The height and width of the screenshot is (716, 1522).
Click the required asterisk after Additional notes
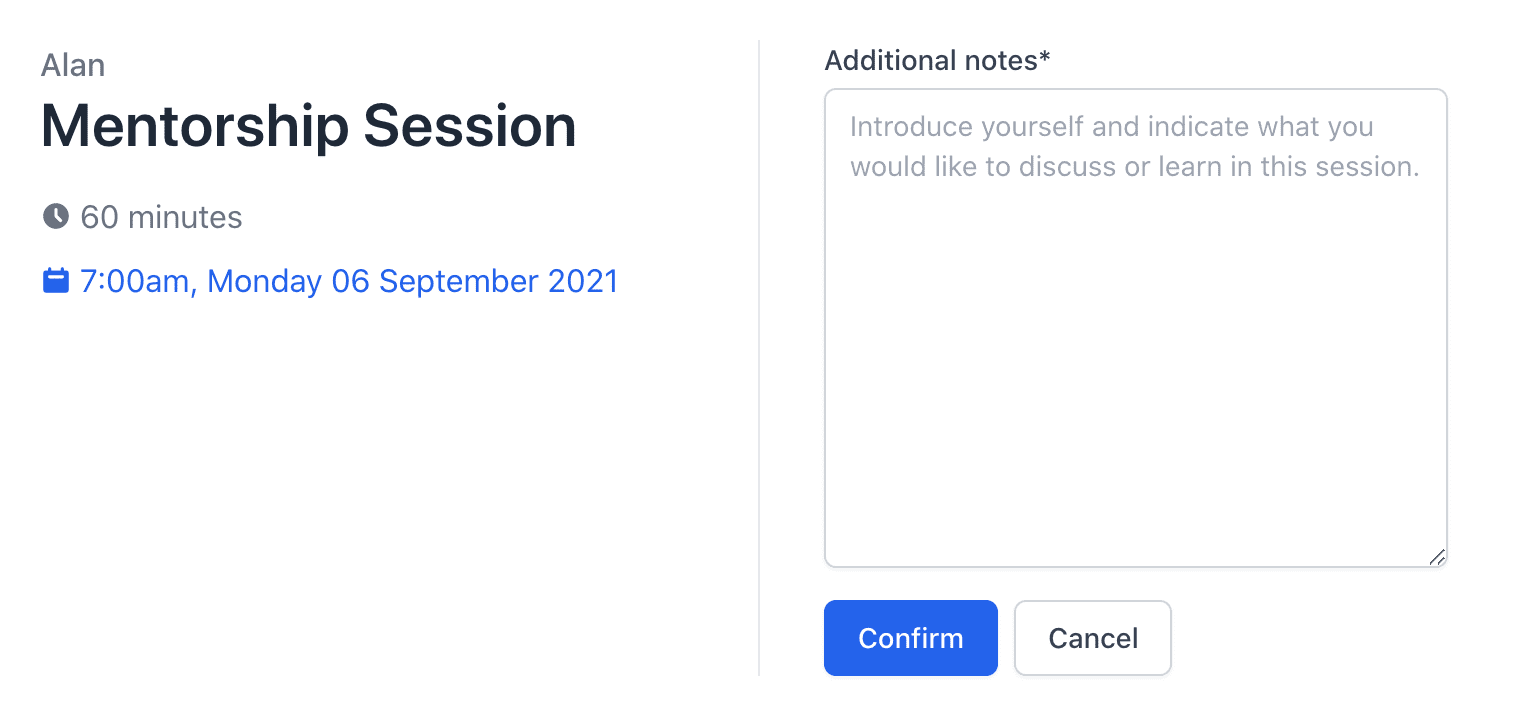tap(1045, 60)
